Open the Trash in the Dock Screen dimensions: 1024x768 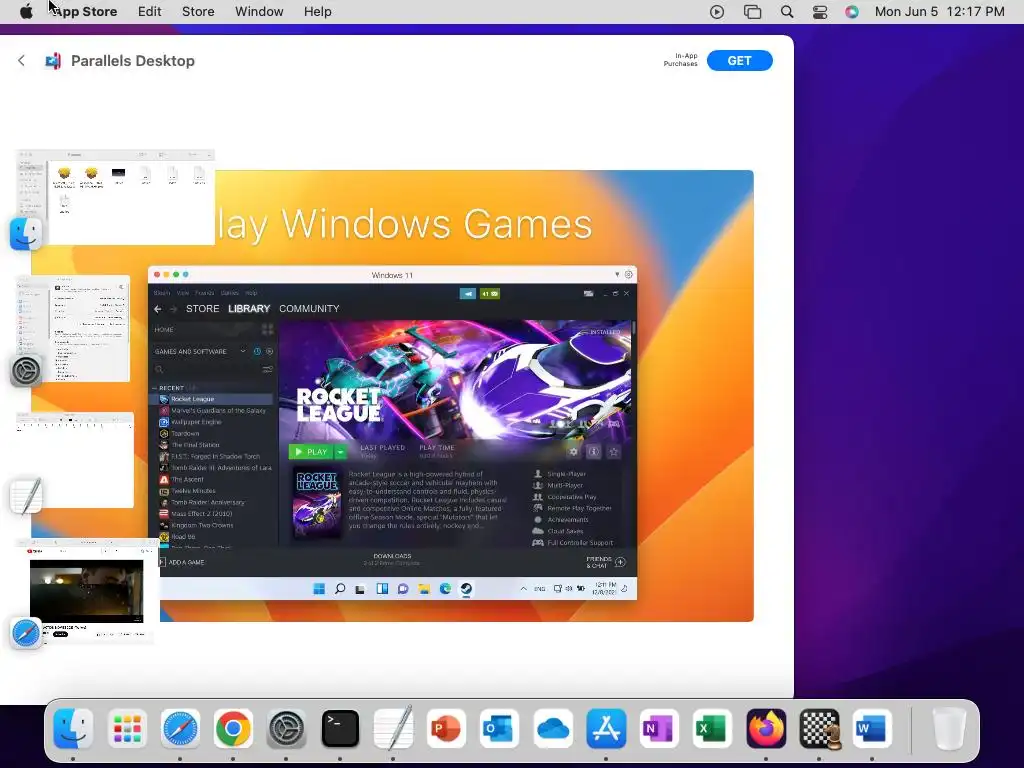949,728
